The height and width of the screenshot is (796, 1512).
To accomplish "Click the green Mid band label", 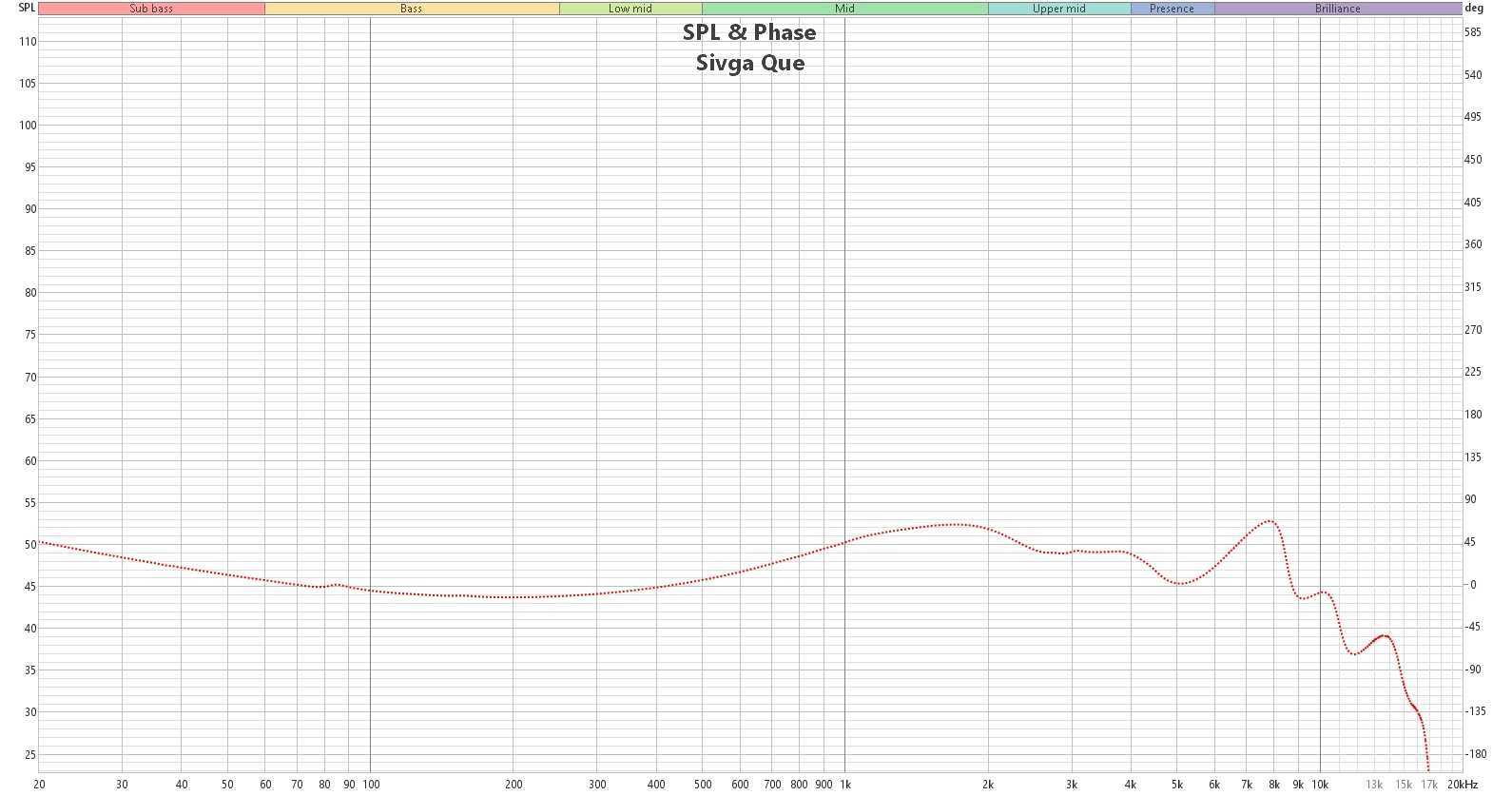I will pyautogui.click(x=844, y=9).
